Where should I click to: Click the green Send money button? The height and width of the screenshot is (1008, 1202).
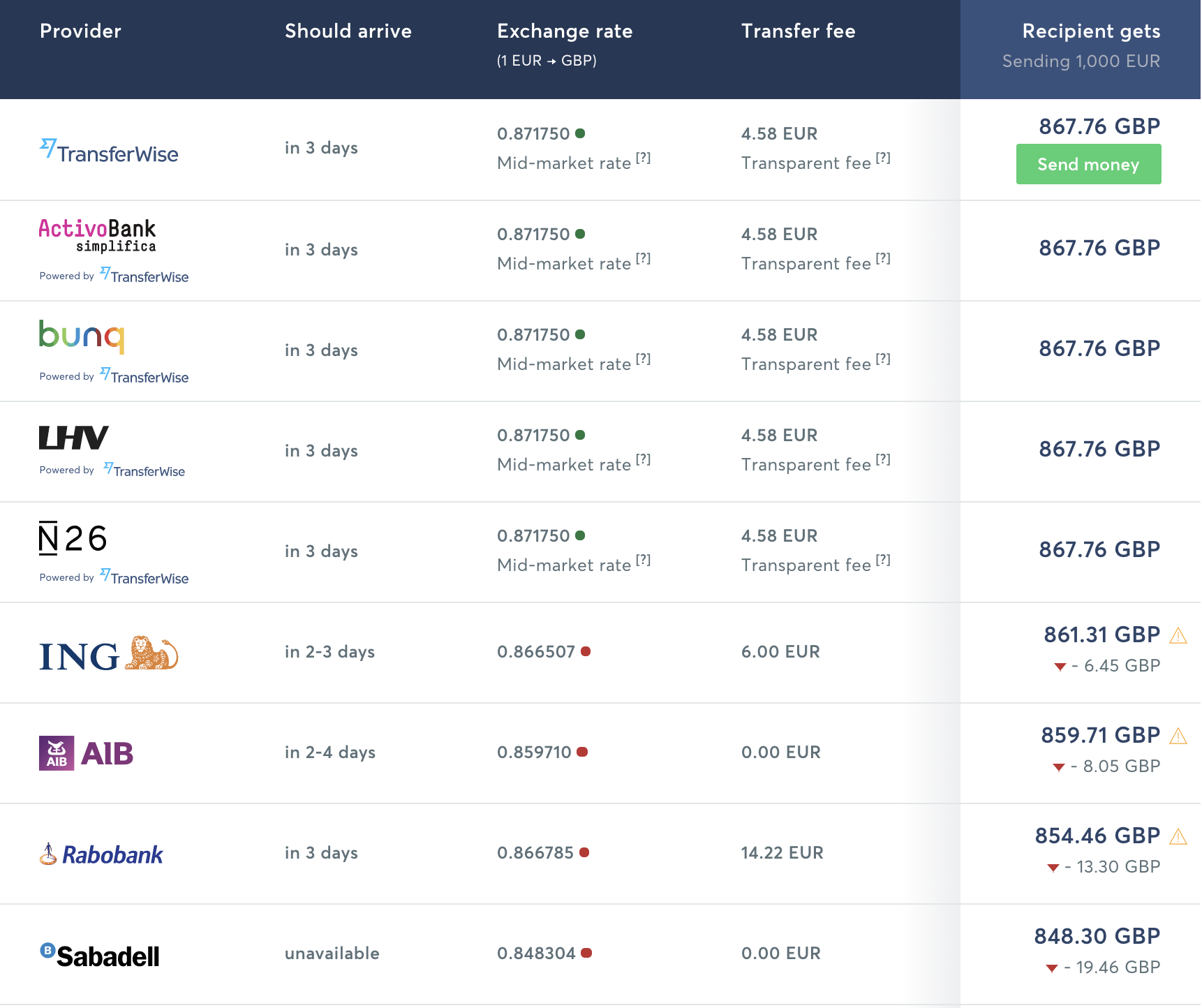(1088, 164)
